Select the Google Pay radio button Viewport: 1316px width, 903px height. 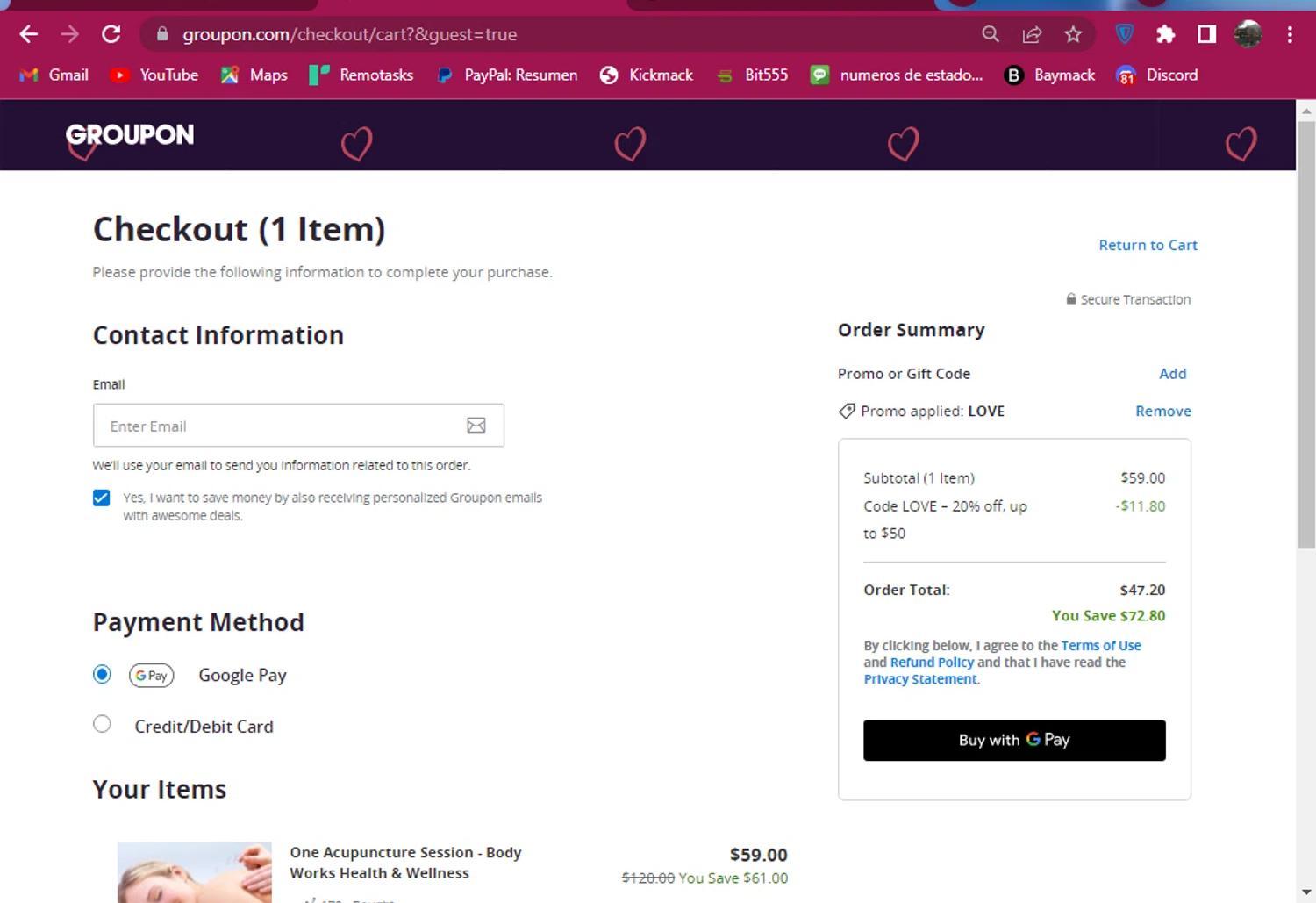[x=102, y=674]
